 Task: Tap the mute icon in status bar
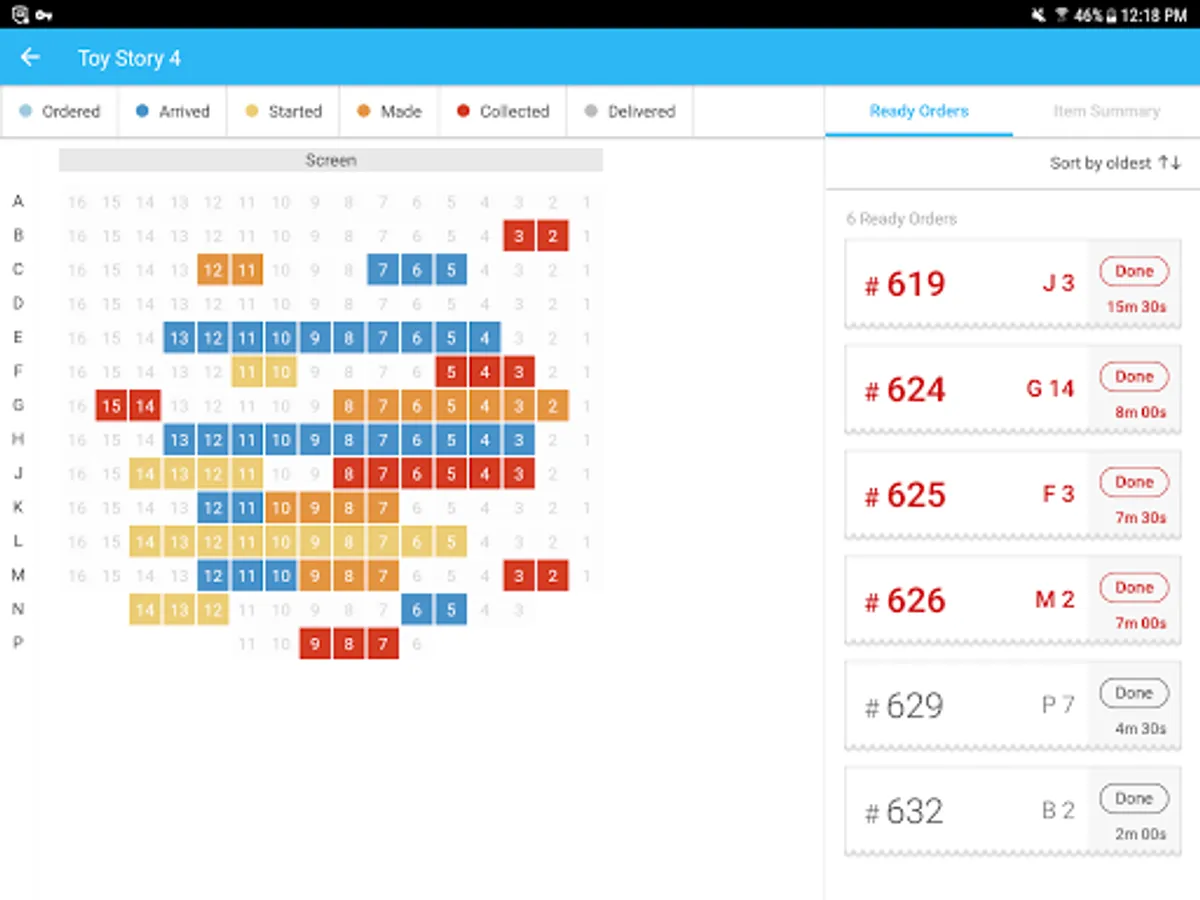(1037, 15)
